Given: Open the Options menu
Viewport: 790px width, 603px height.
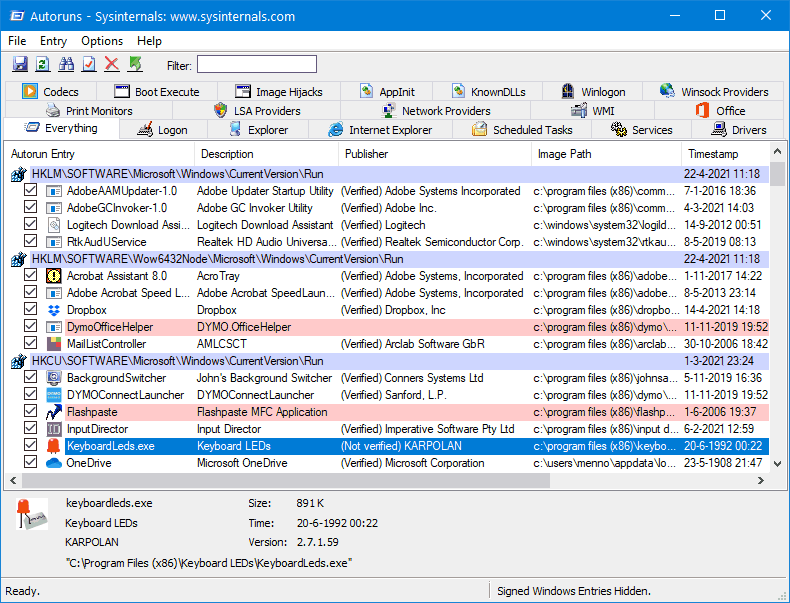Looking at the screenshot, I should click(x=102, y=41).
